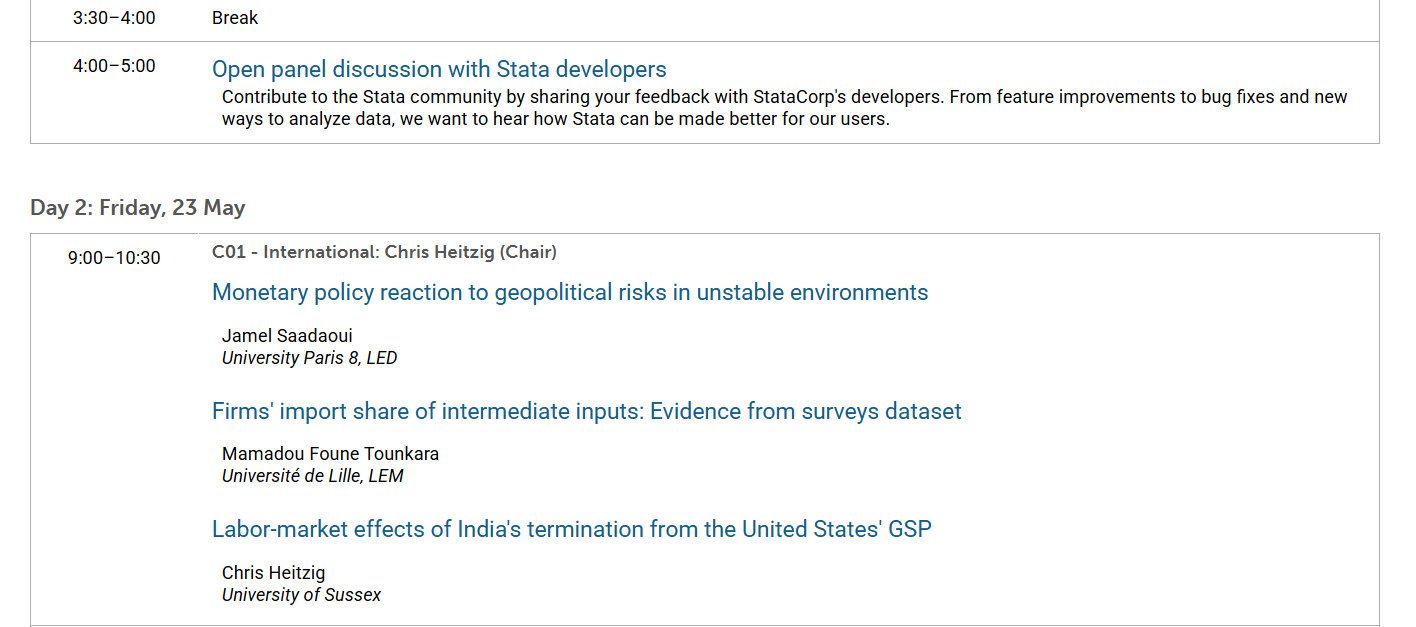Click 'ways to analyze data' in the description
This screenshot has height=627, width=1416.
coord(304,119)
